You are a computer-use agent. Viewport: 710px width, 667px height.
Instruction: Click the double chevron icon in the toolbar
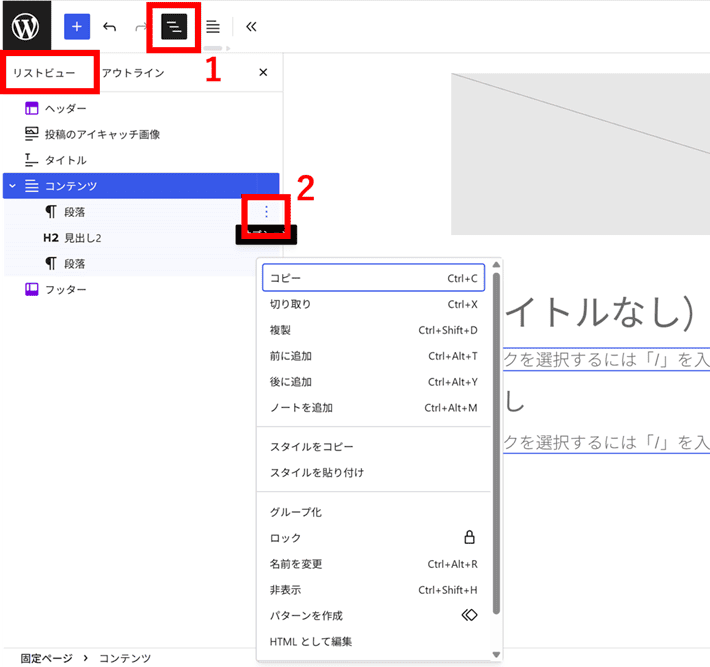pyautogui.click(x=251, y=27)
